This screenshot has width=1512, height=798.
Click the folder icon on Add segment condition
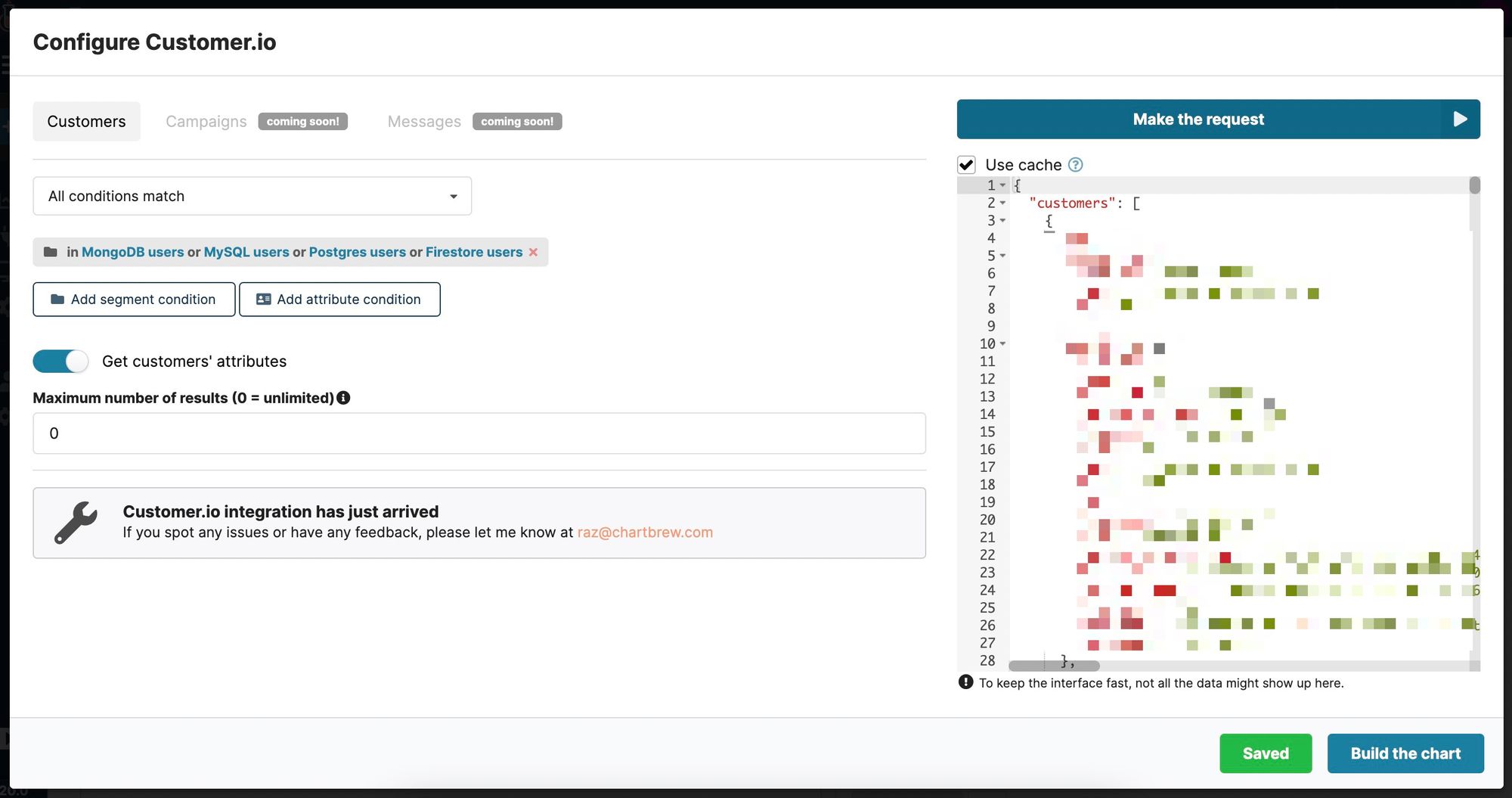tap(57, 299)
